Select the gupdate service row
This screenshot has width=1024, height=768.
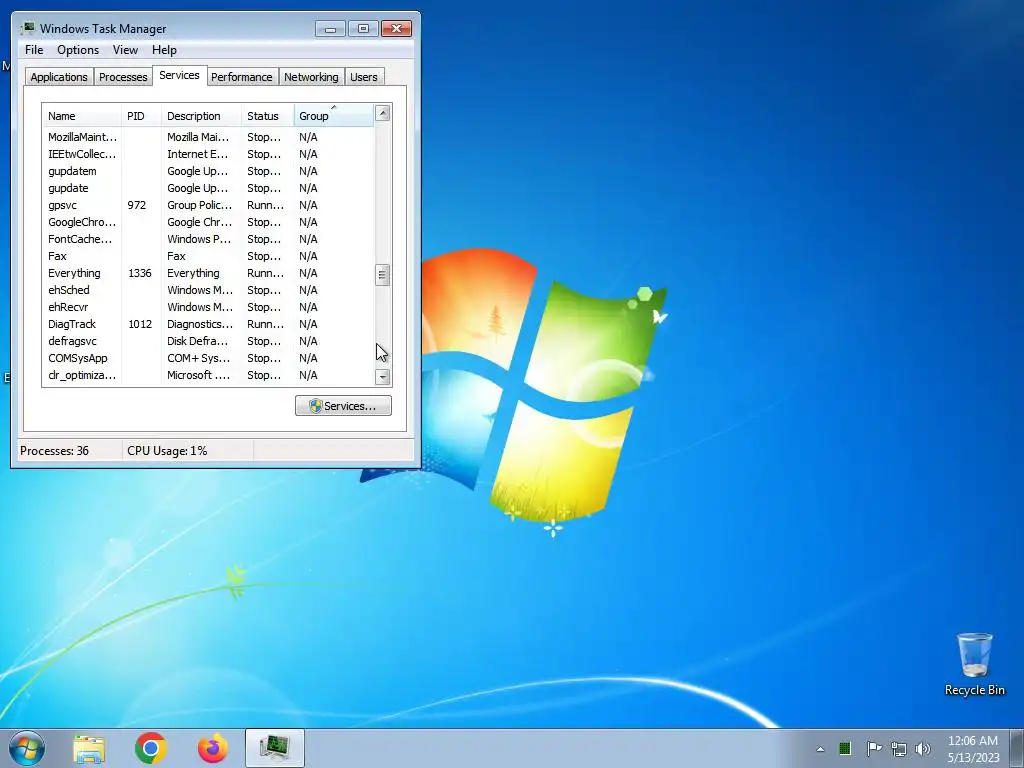click(208, 188)
